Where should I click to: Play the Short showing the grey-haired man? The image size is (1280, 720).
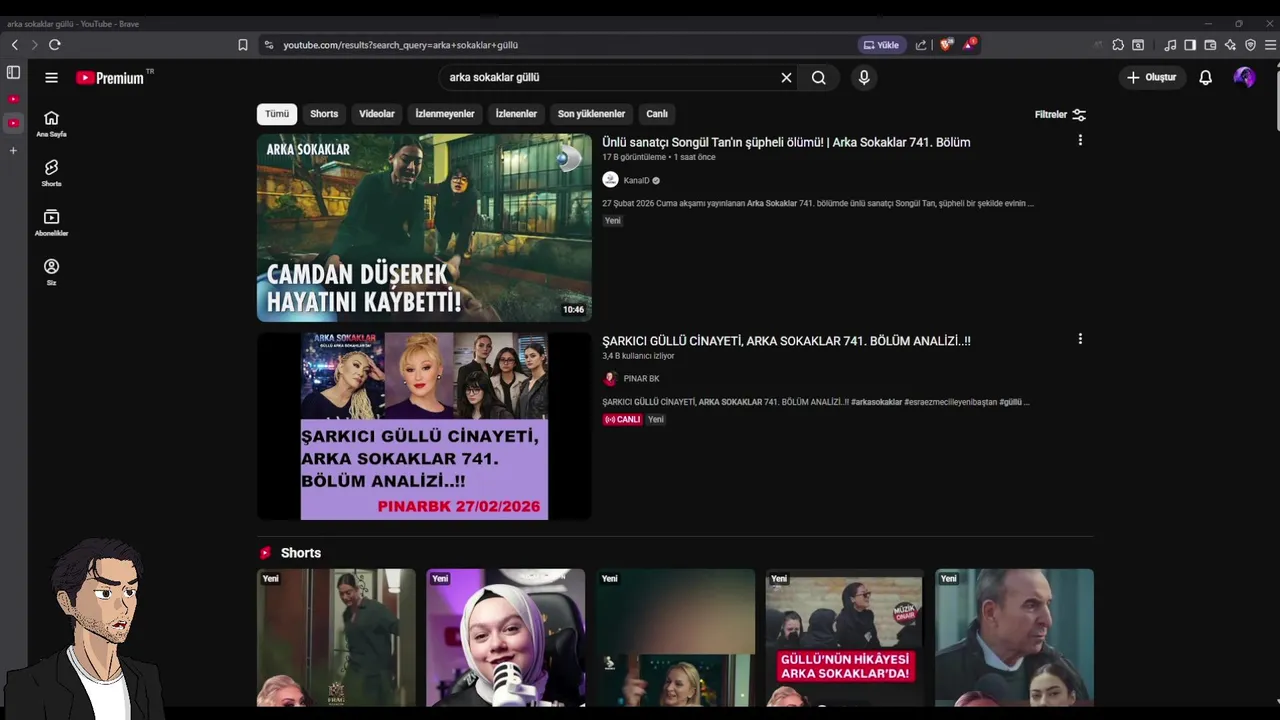1014,638
